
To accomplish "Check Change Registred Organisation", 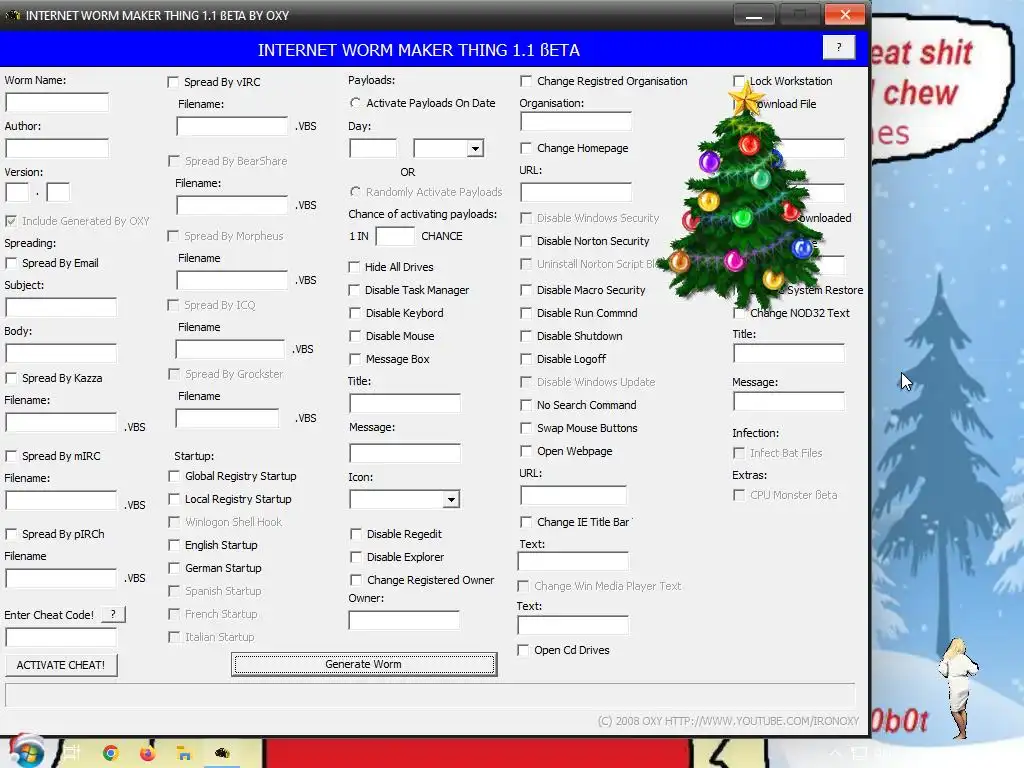I will click(x=526, y=81).
